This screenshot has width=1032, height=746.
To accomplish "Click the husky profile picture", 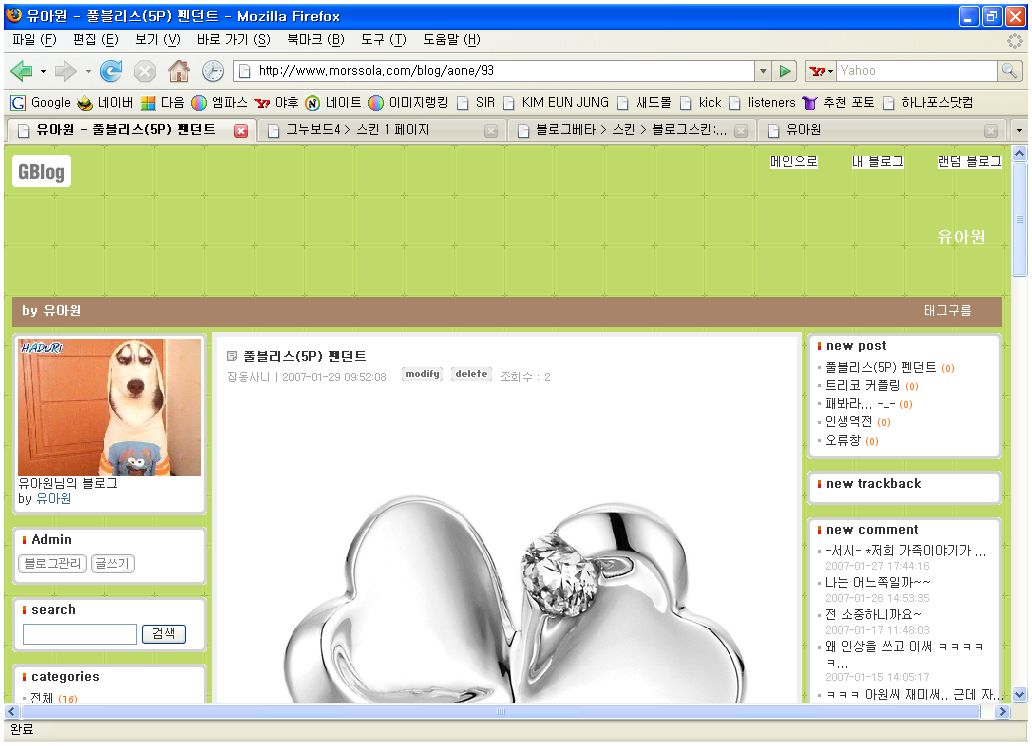I will tap(109, 408).
